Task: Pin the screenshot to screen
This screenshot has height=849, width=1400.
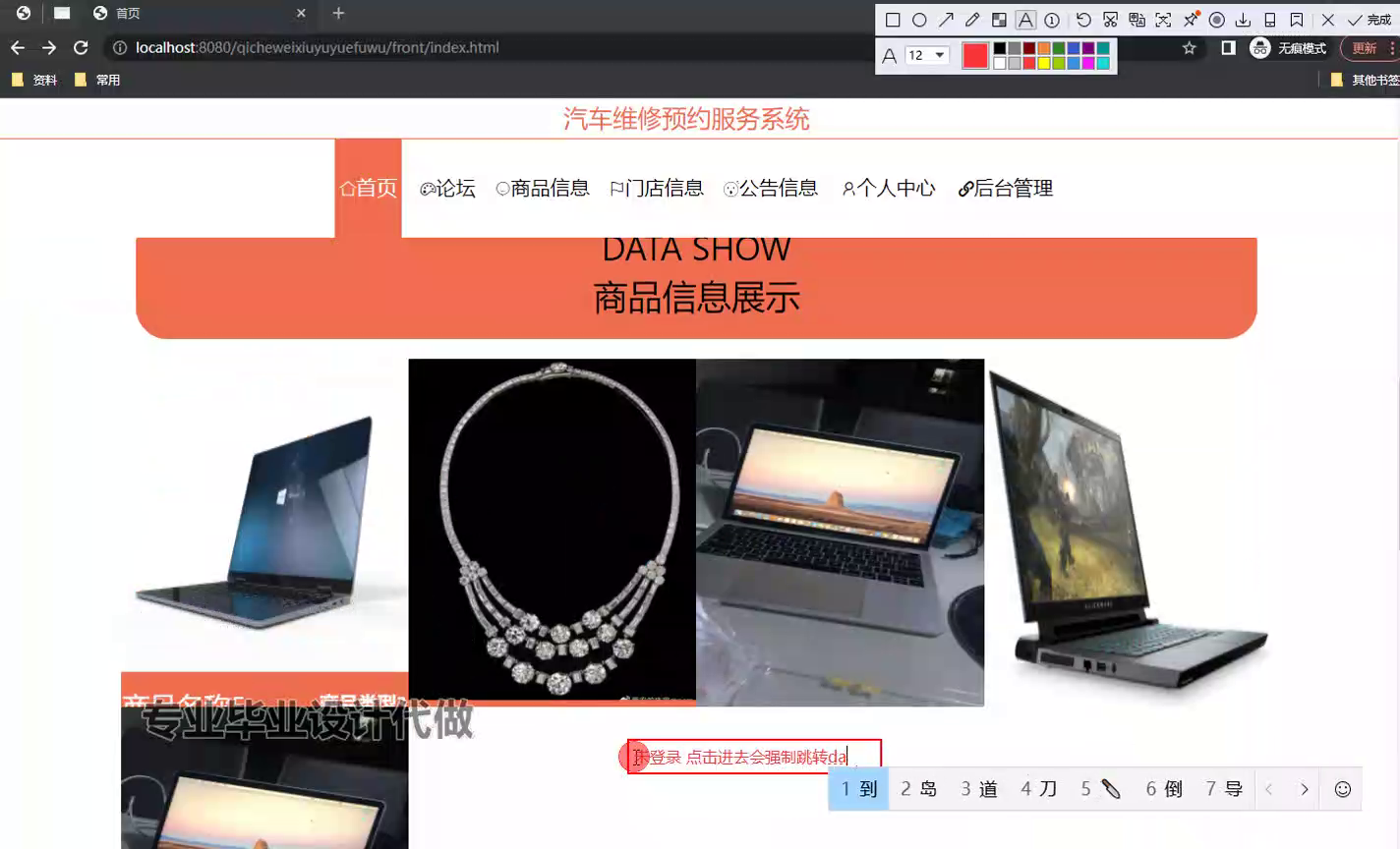Action: (x=1191, y=20)
